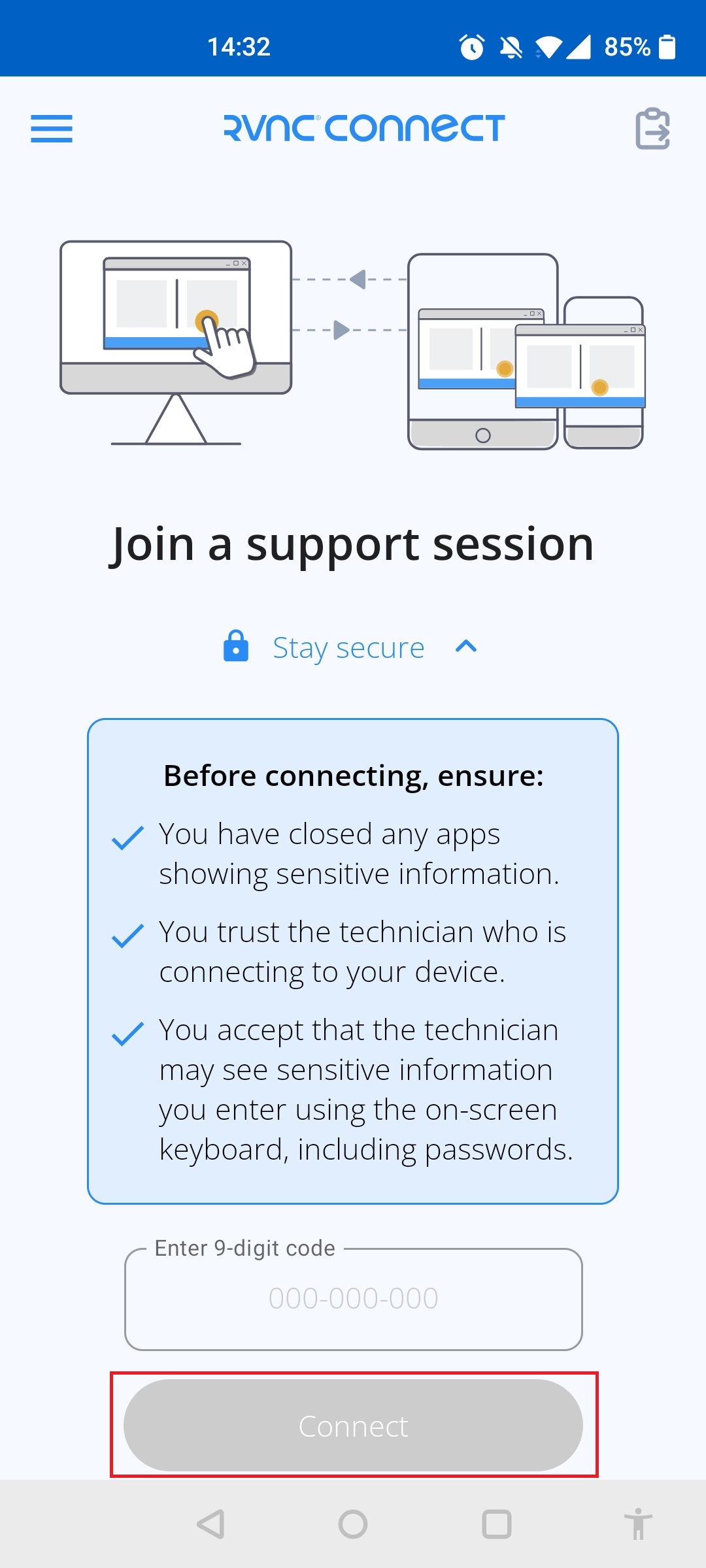Tap the accessibility figure icon
The height and width of the screenshot is (1568, 706).
[x=638, y=1524]
